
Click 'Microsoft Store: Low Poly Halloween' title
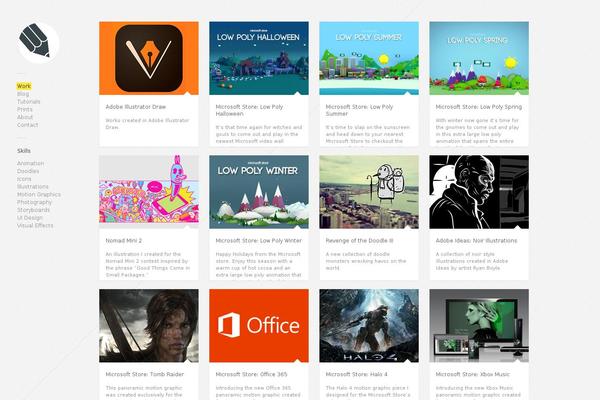pos(249,110)
